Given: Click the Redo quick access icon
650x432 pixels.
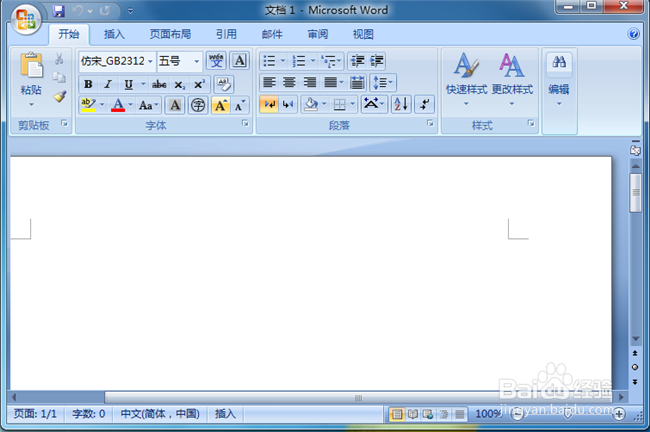Looking at the screenshot, I should 105,11.
